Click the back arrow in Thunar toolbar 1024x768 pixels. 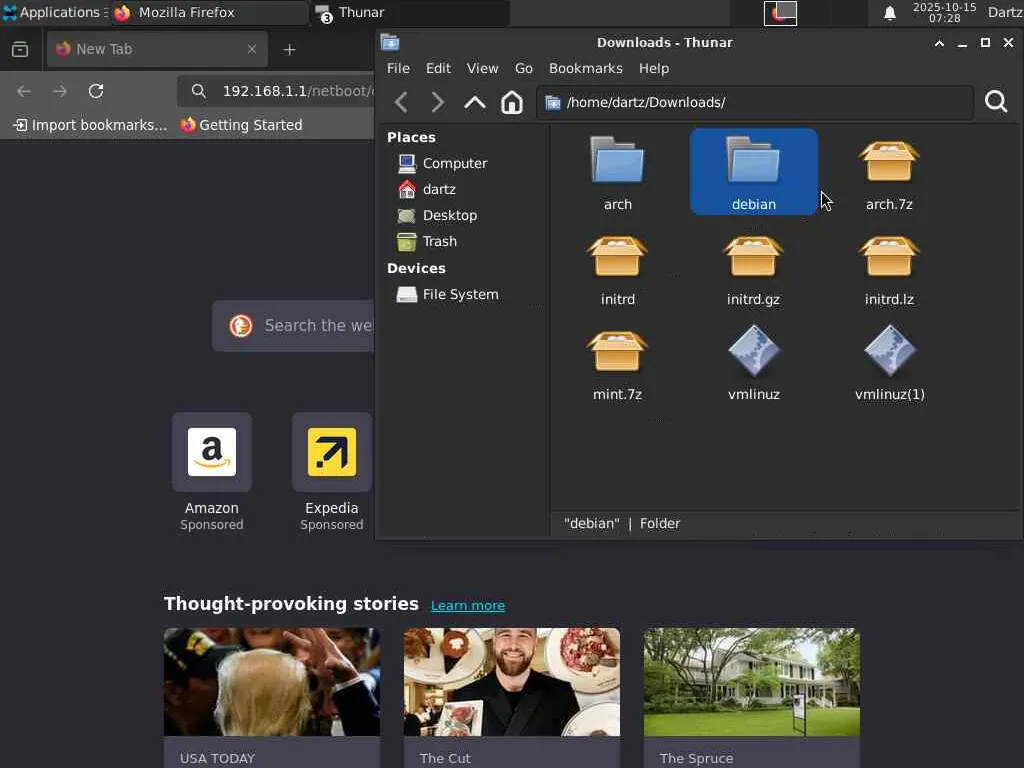click(401, 102)
